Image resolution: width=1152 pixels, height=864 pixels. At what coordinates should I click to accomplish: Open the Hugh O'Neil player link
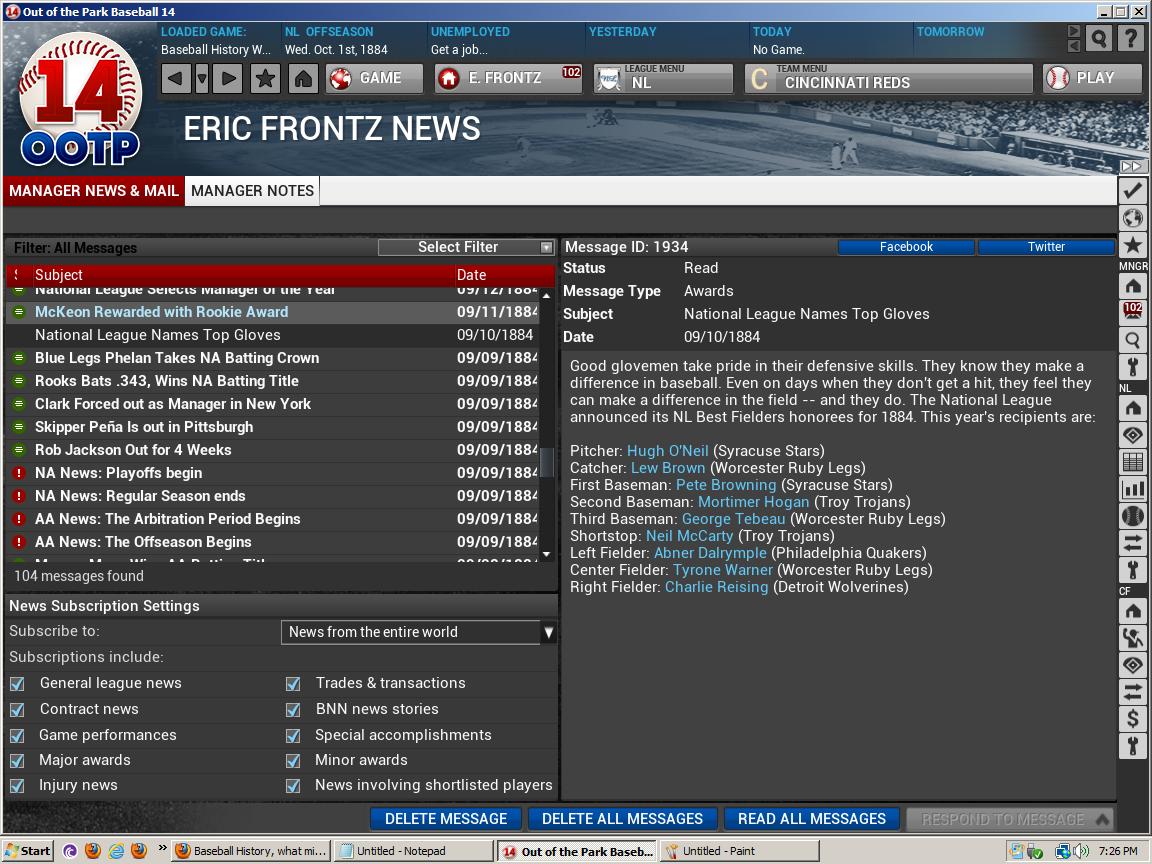point(667,451)
